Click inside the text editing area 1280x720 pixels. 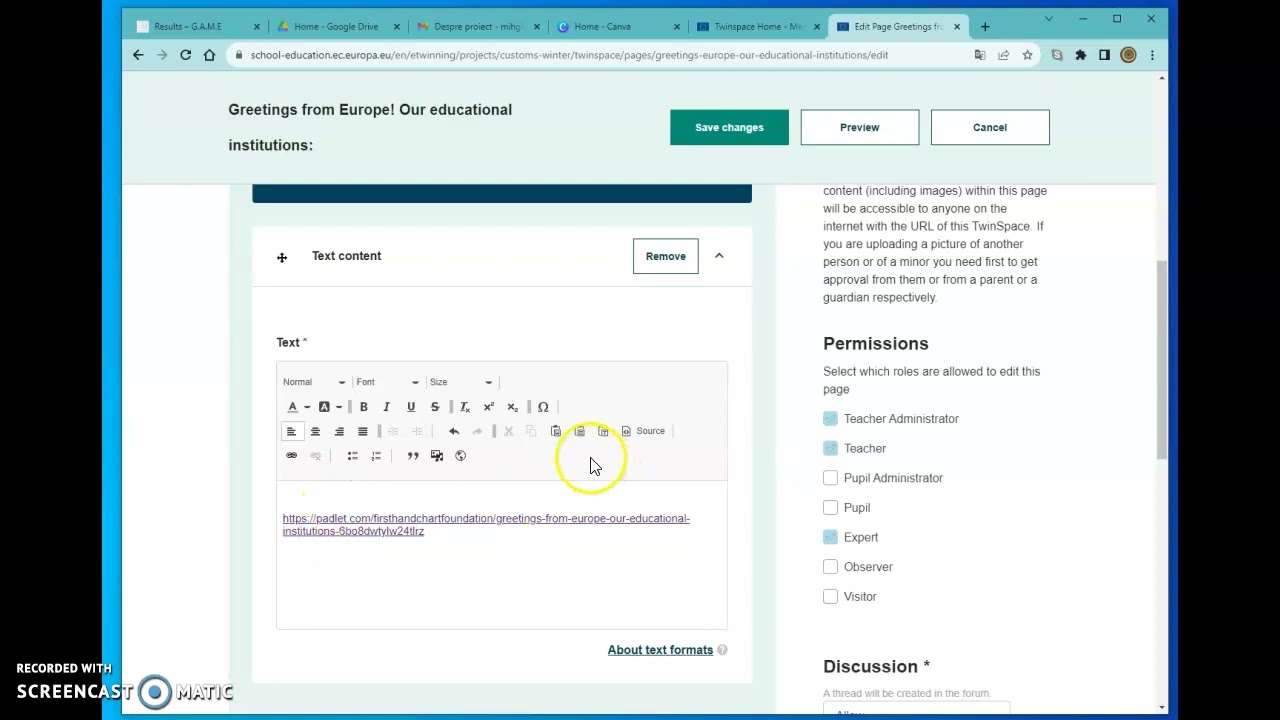pos(502,555)
